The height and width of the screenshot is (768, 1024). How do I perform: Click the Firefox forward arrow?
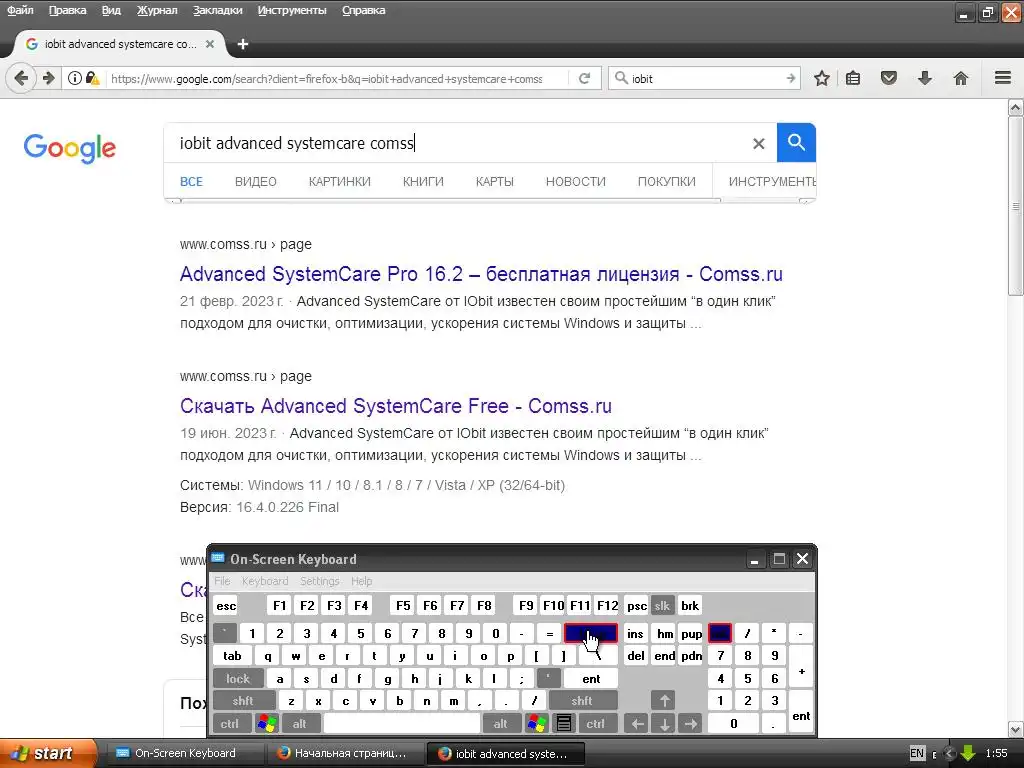[48, 78]
